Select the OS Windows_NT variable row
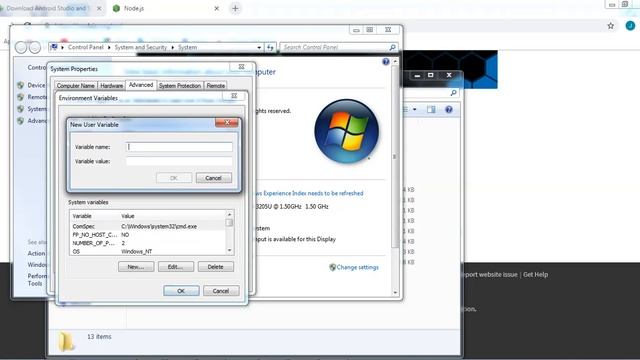640x360 pixels. [147, 251]
